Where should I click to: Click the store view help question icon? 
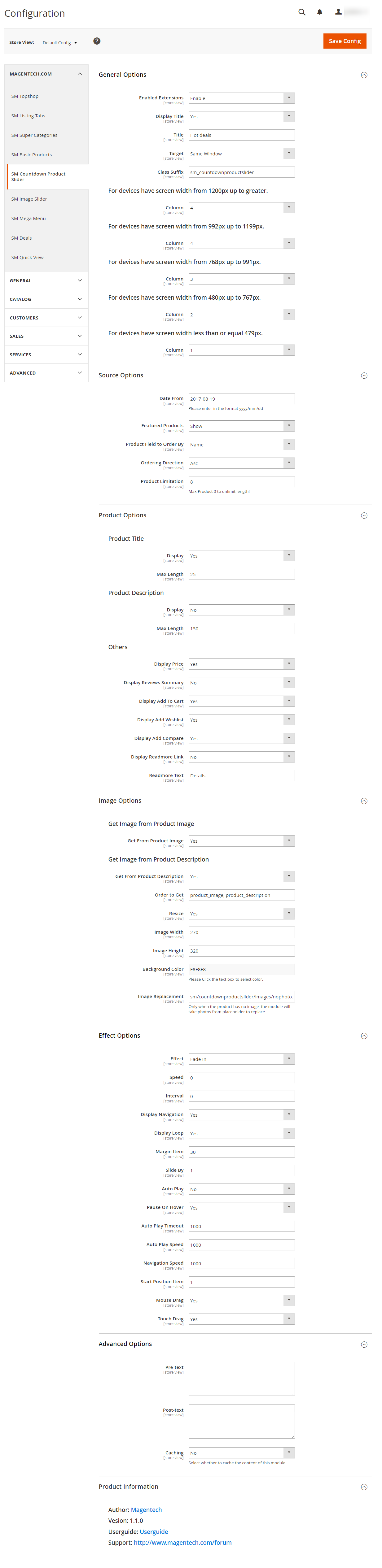pyautogui.click(x=97, y=41)
